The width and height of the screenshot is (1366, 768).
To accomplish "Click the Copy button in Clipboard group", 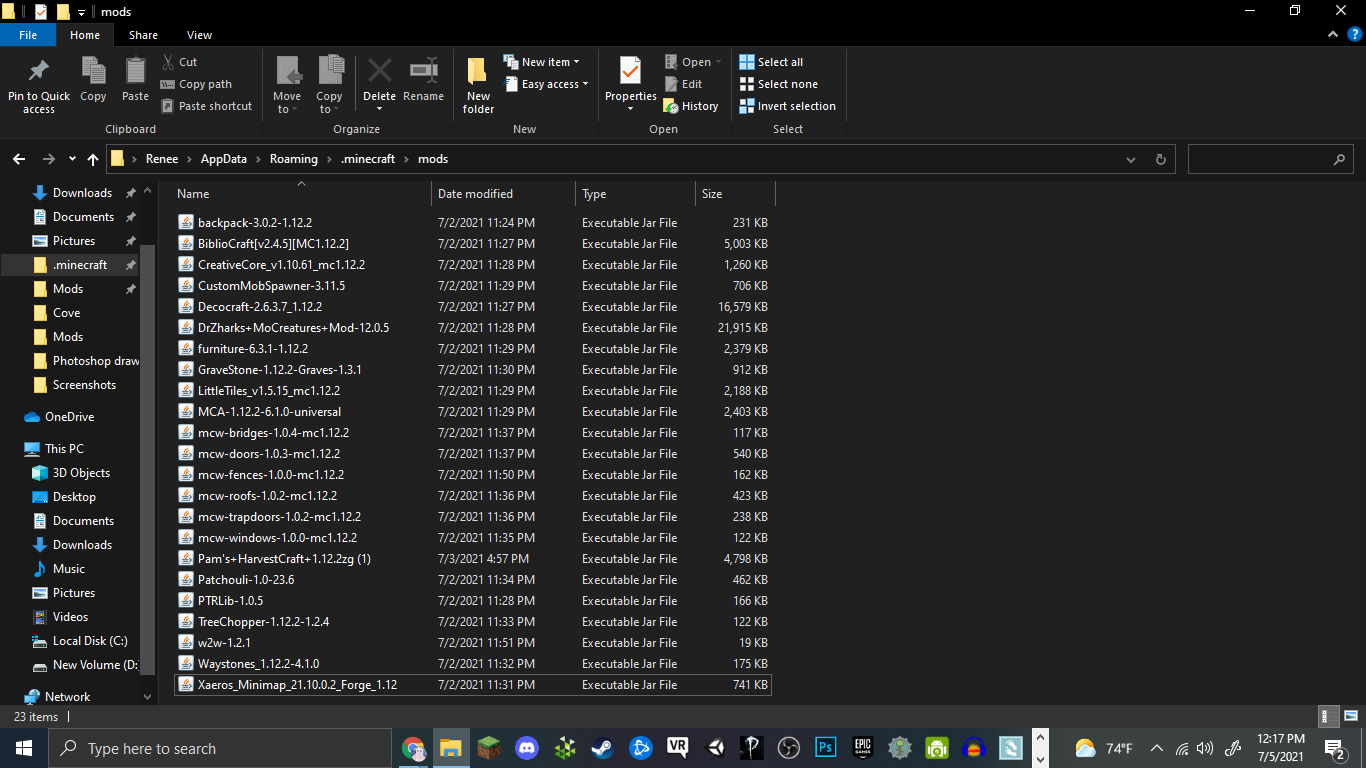I will click(93, 80).
